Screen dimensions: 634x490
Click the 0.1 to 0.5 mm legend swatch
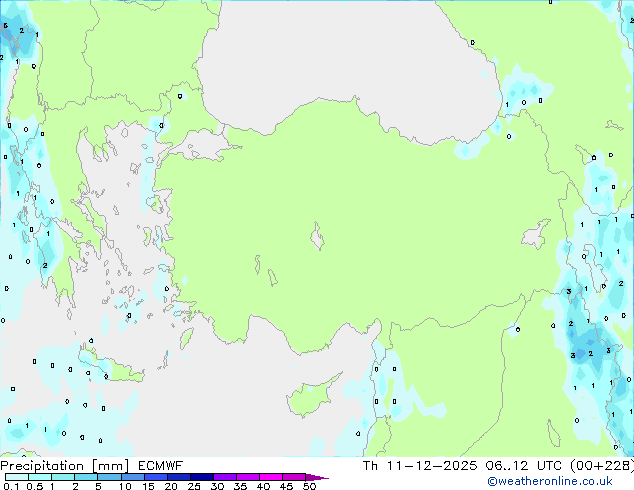tap(17, 477)
